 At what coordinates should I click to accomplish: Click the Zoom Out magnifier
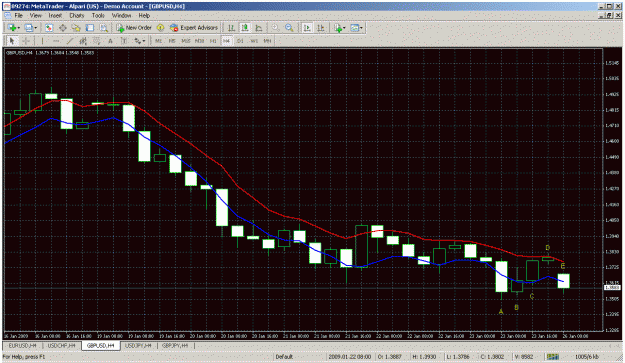pos(289,27)
